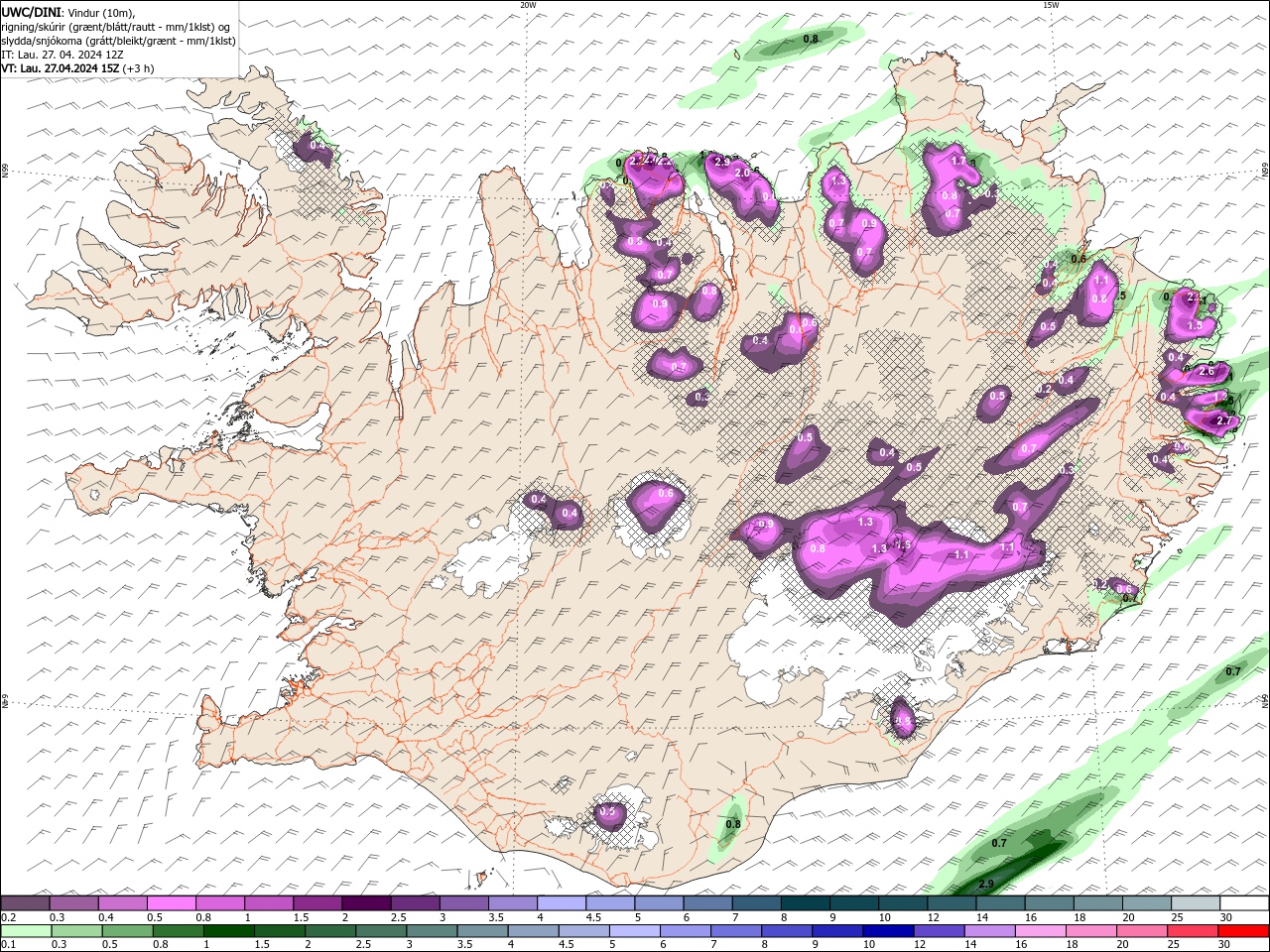Pick the dark purple 2 swatch in the snow scale
1270x952 pixels.
(365, 903)
